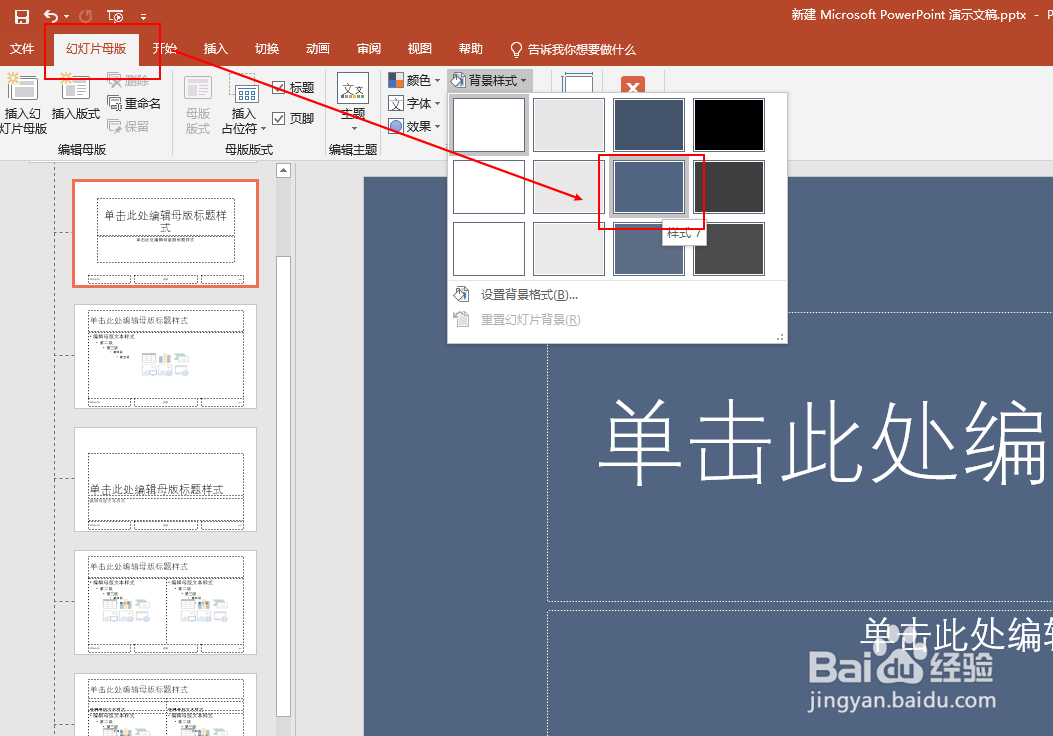Viewport: 1053px width, 736px height.
Task: Select the third section header layout thumbnail
Action: [x=165, y=479]
